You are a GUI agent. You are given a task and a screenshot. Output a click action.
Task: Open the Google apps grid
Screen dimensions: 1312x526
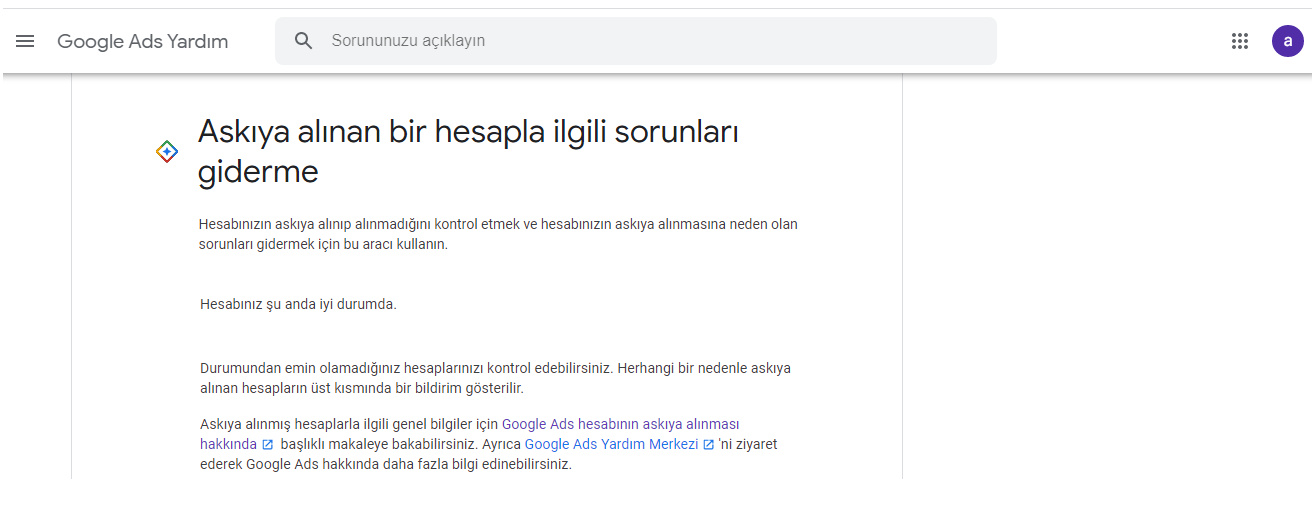(x=1240, y=41)
